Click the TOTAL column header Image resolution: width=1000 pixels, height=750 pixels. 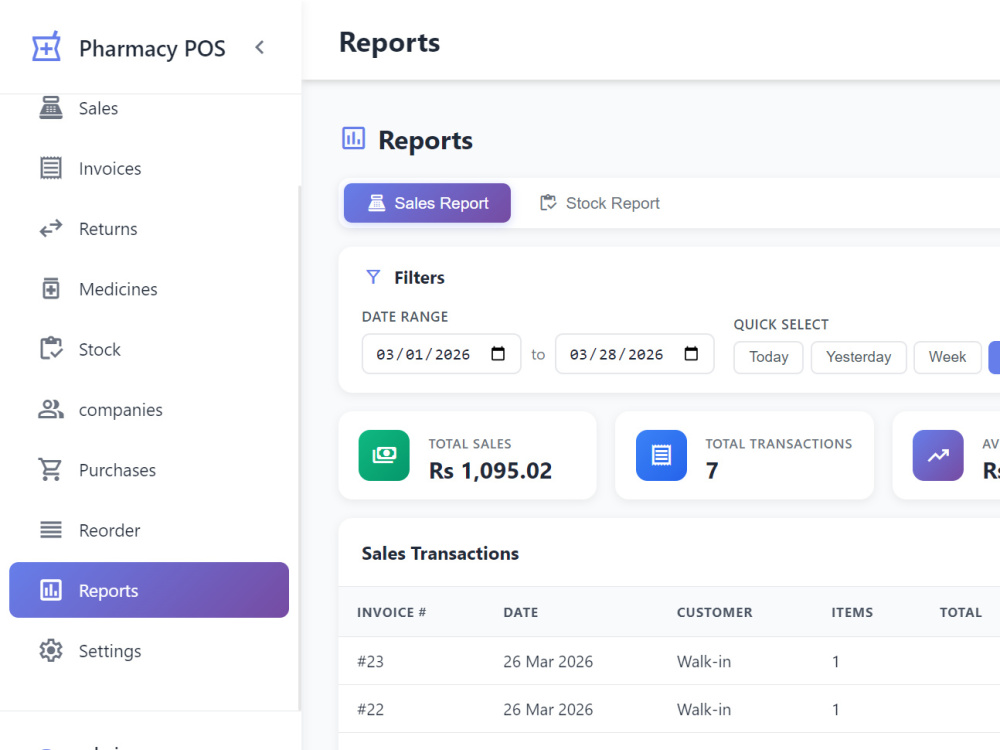pyautogui.click(x=960, y=612)
